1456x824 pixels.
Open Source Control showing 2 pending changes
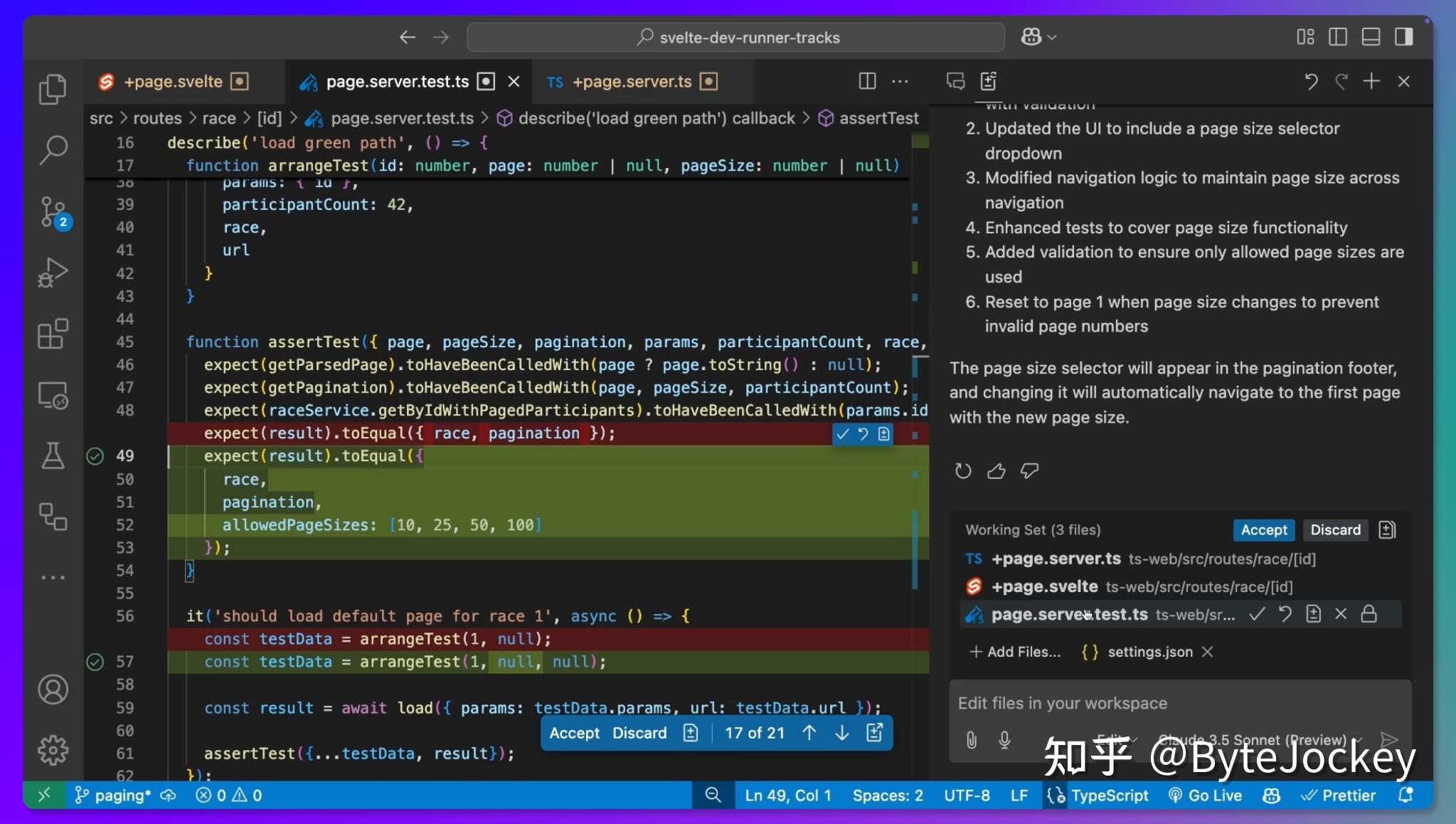click(x=53, y=211)
